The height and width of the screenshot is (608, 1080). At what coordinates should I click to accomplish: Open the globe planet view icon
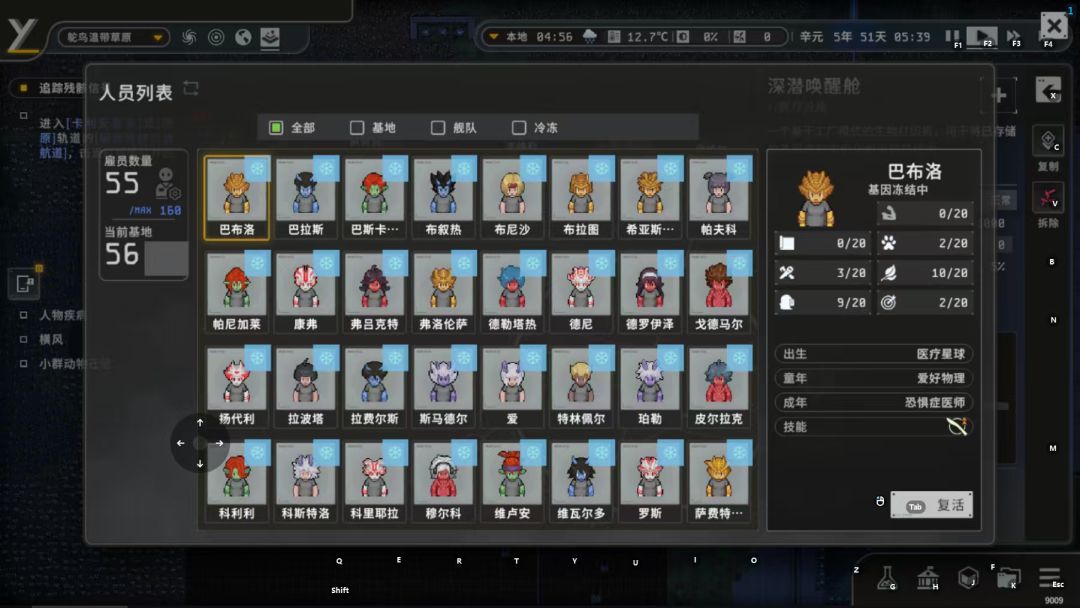(243, 37)
